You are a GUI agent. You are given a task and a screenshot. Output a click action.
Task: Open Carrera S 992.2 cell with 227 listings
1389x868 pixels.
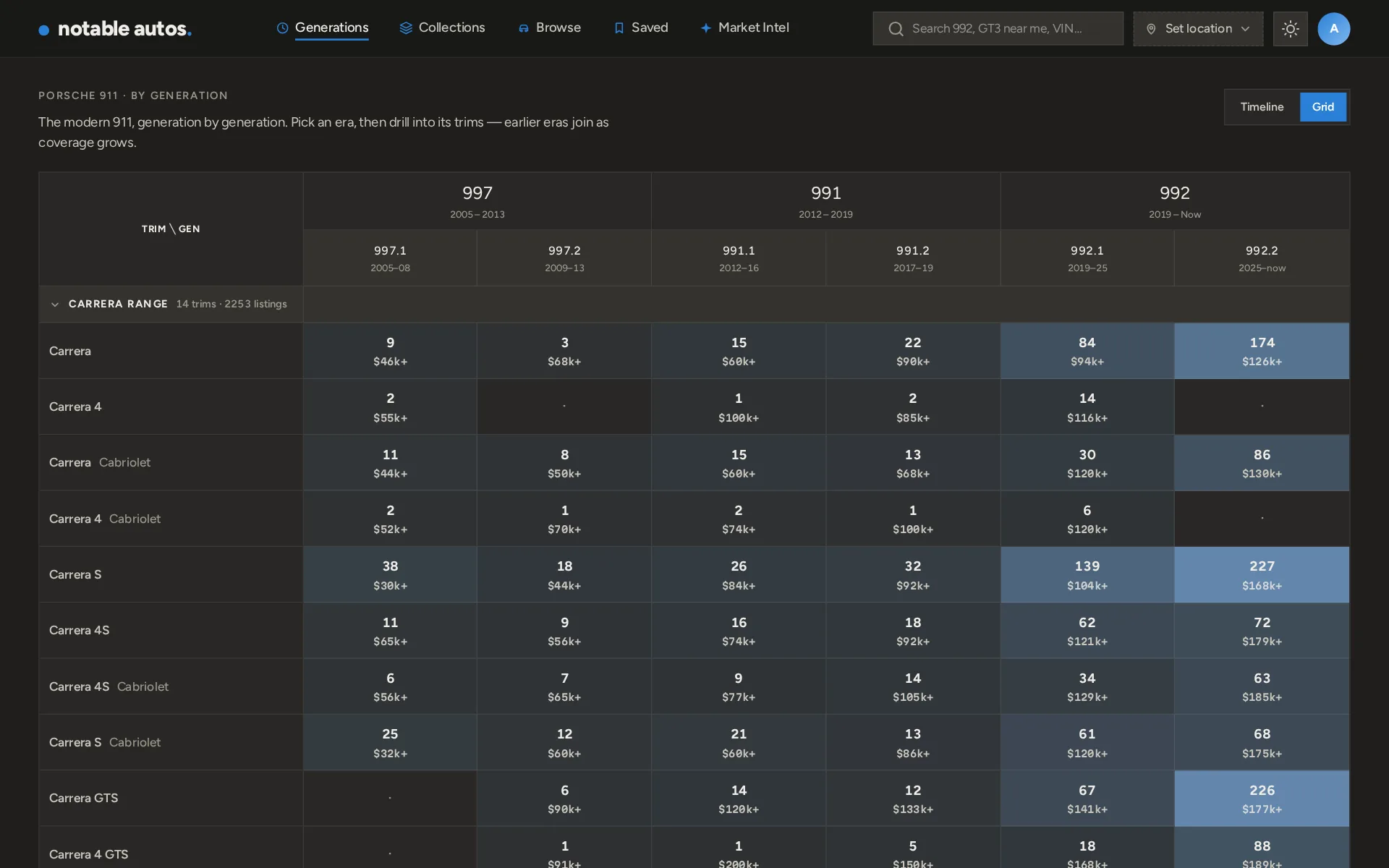pos(1262,574)
